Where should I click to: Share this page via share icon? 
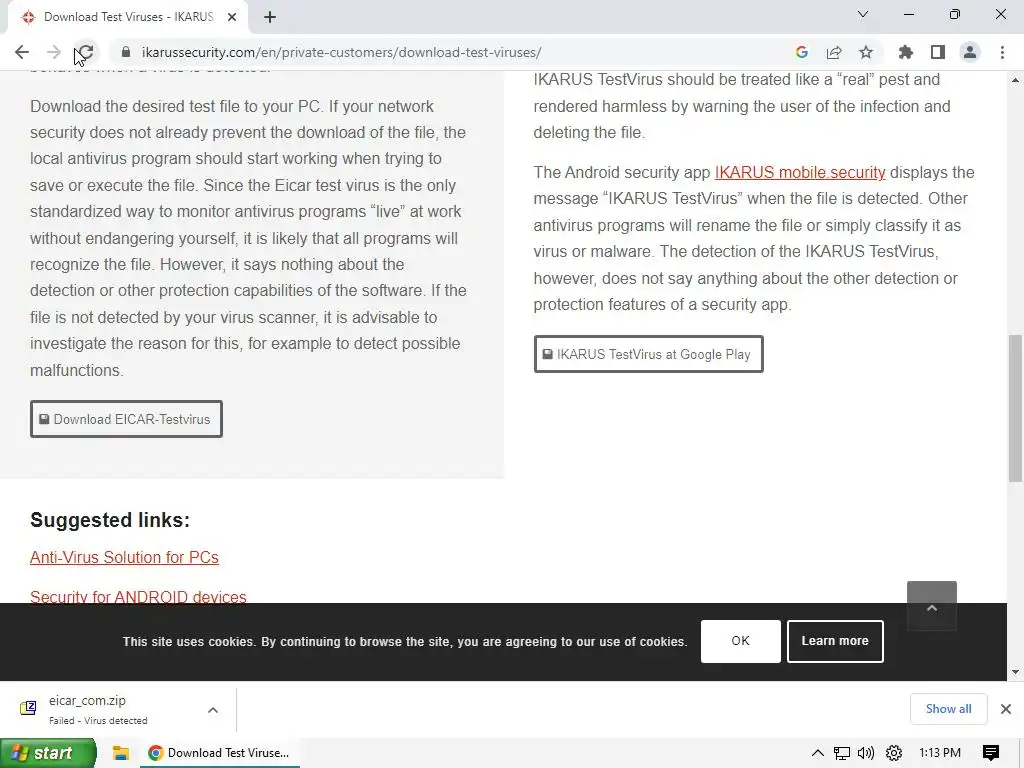pyautogui.click(x=834, y=52)
